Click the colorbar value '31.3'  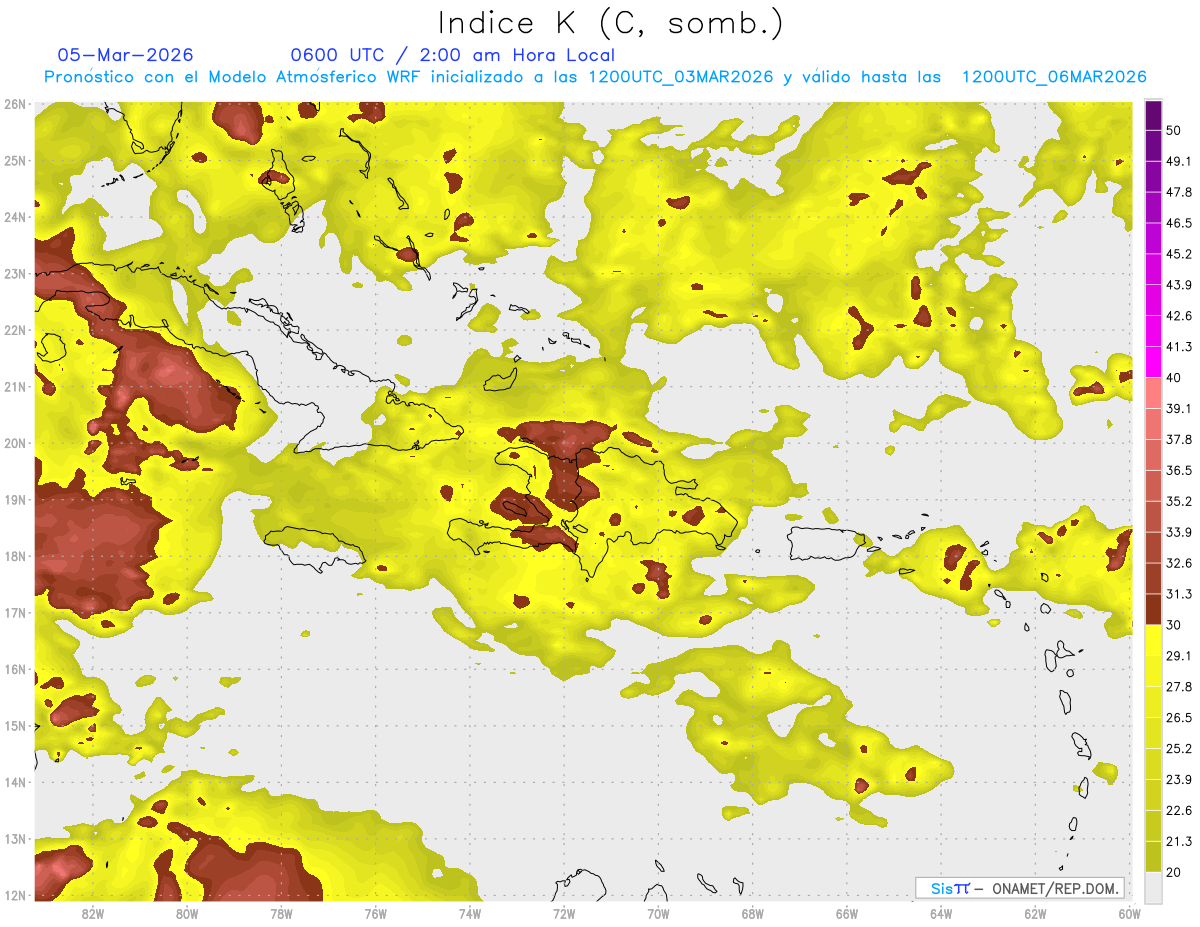tap(1179, 594)
